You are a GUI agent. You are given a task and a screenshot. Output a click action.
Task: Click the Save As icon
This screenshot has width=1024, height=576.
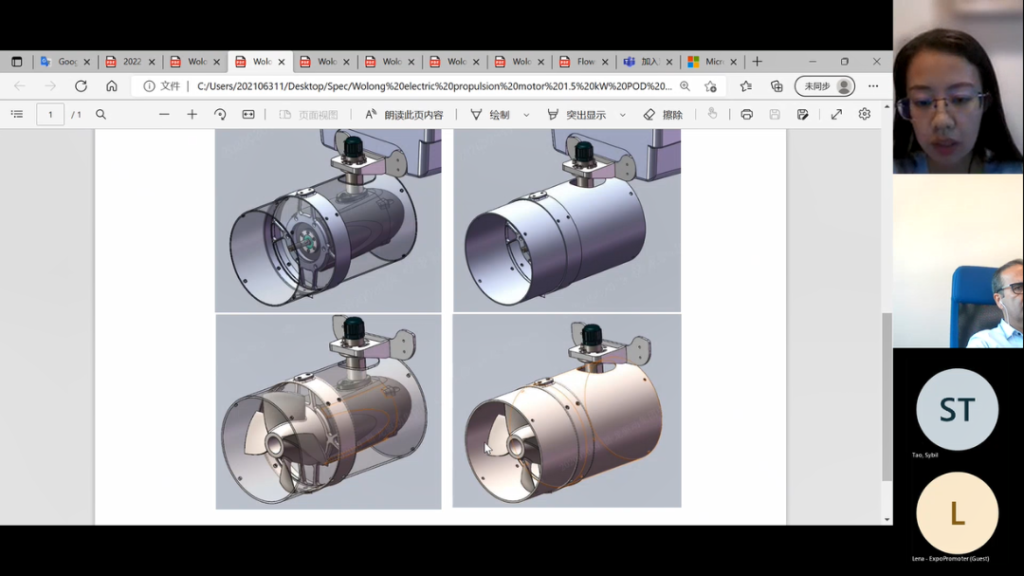[802, 114]
